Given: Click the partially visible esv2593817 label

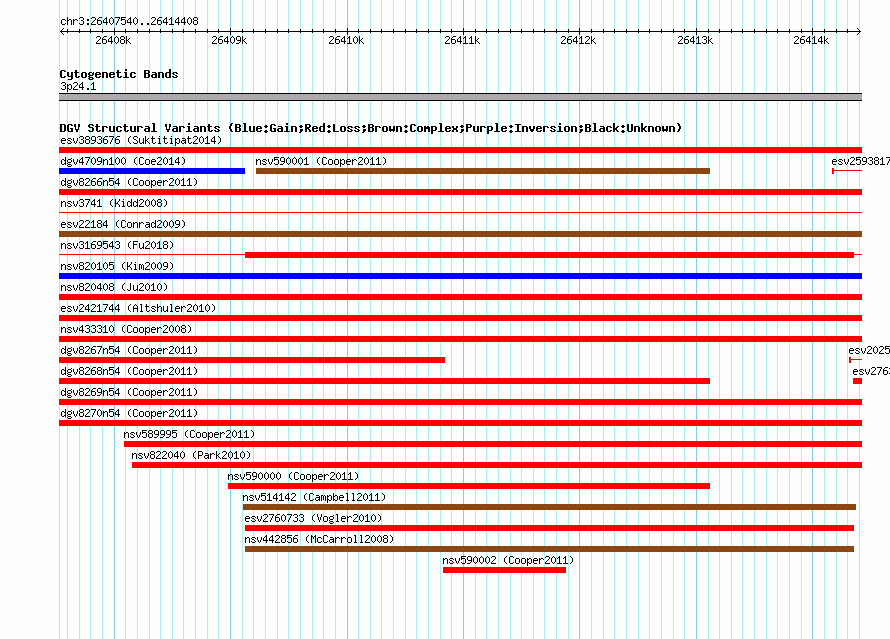Looking at the screenshot, I should click(x=860, y=161).
